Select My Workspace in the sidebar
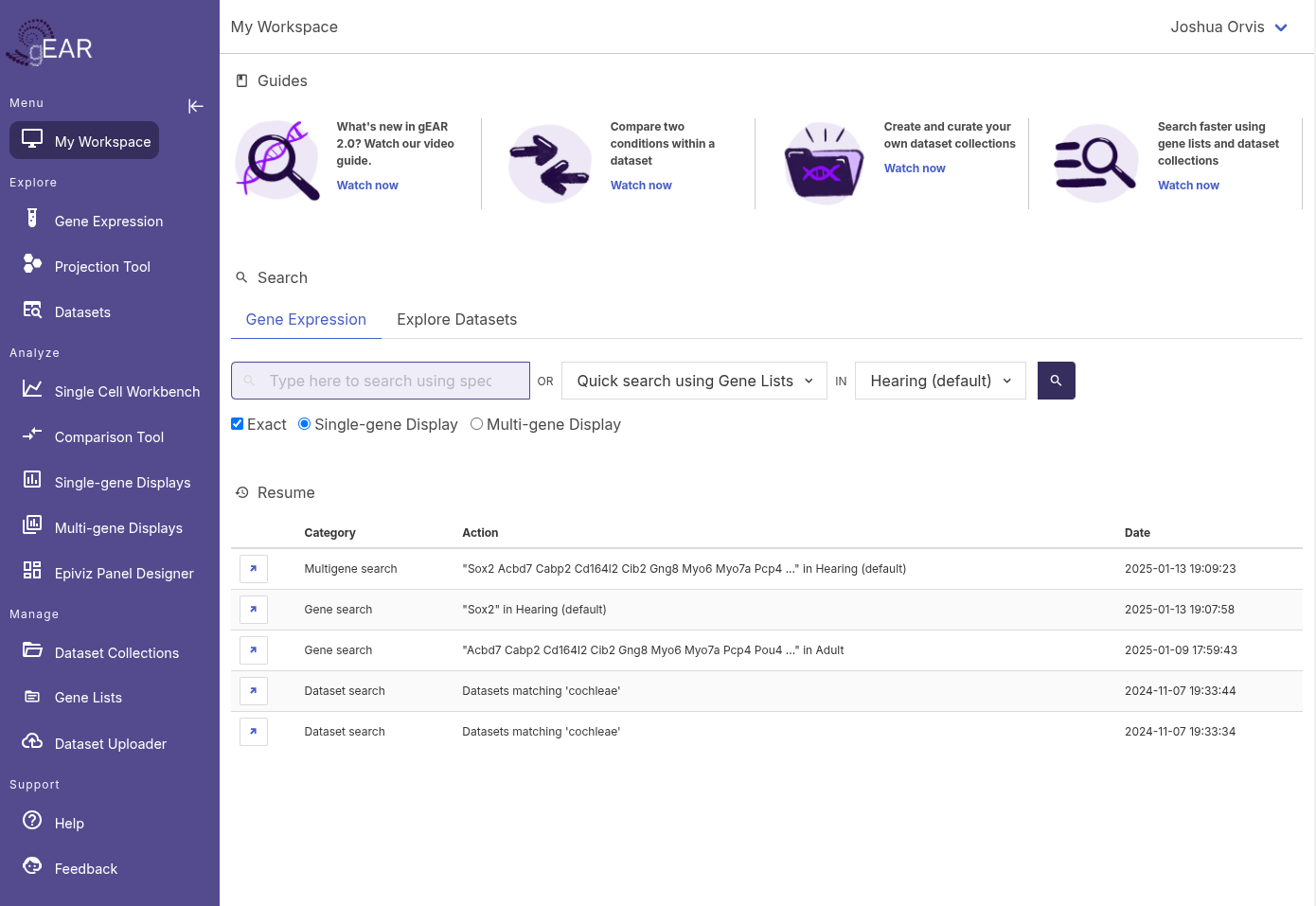Viewport: 1316px width, 906px height. point(84,141)
